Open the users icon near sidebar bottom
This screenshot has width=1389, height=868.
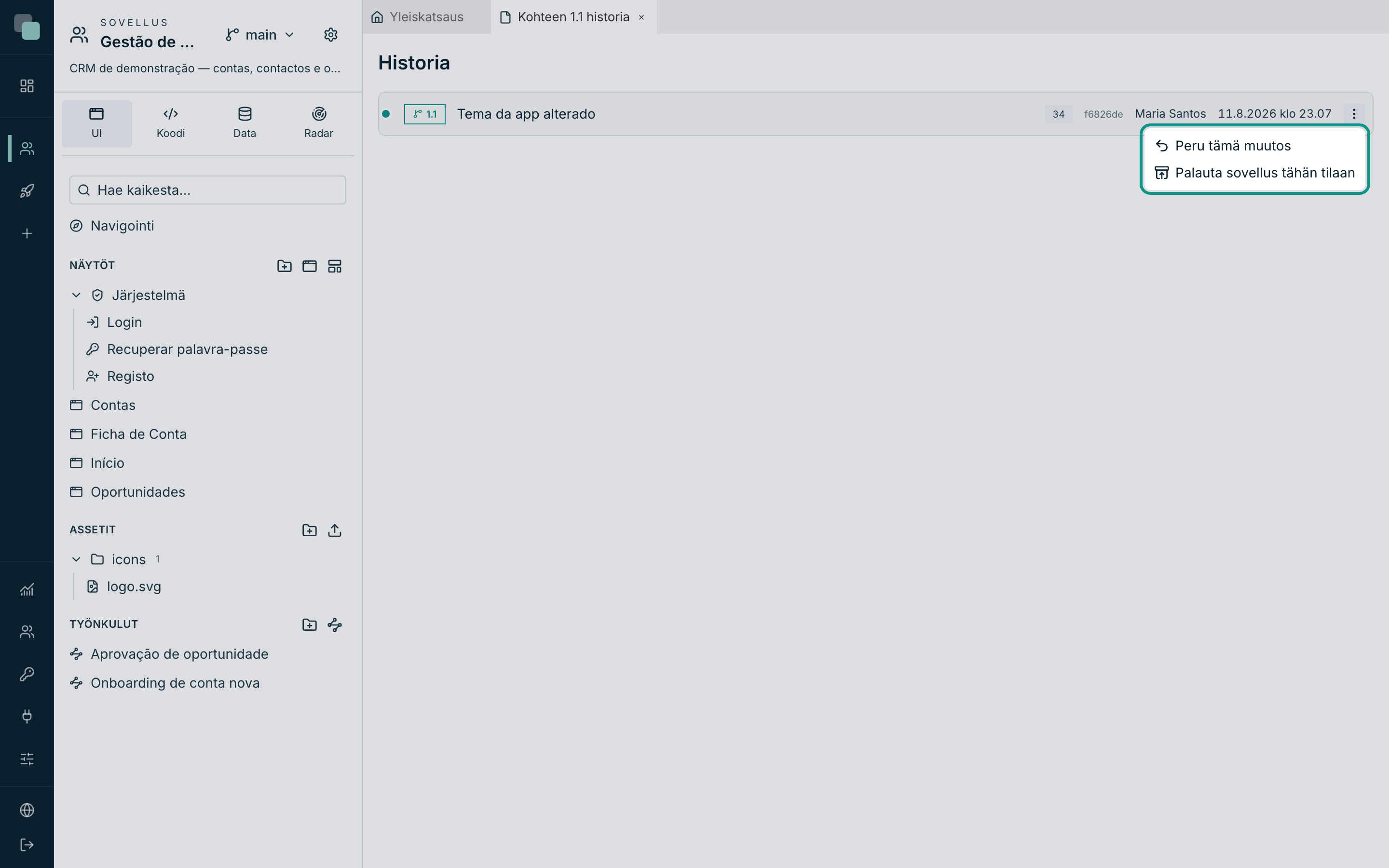point(27,632)
